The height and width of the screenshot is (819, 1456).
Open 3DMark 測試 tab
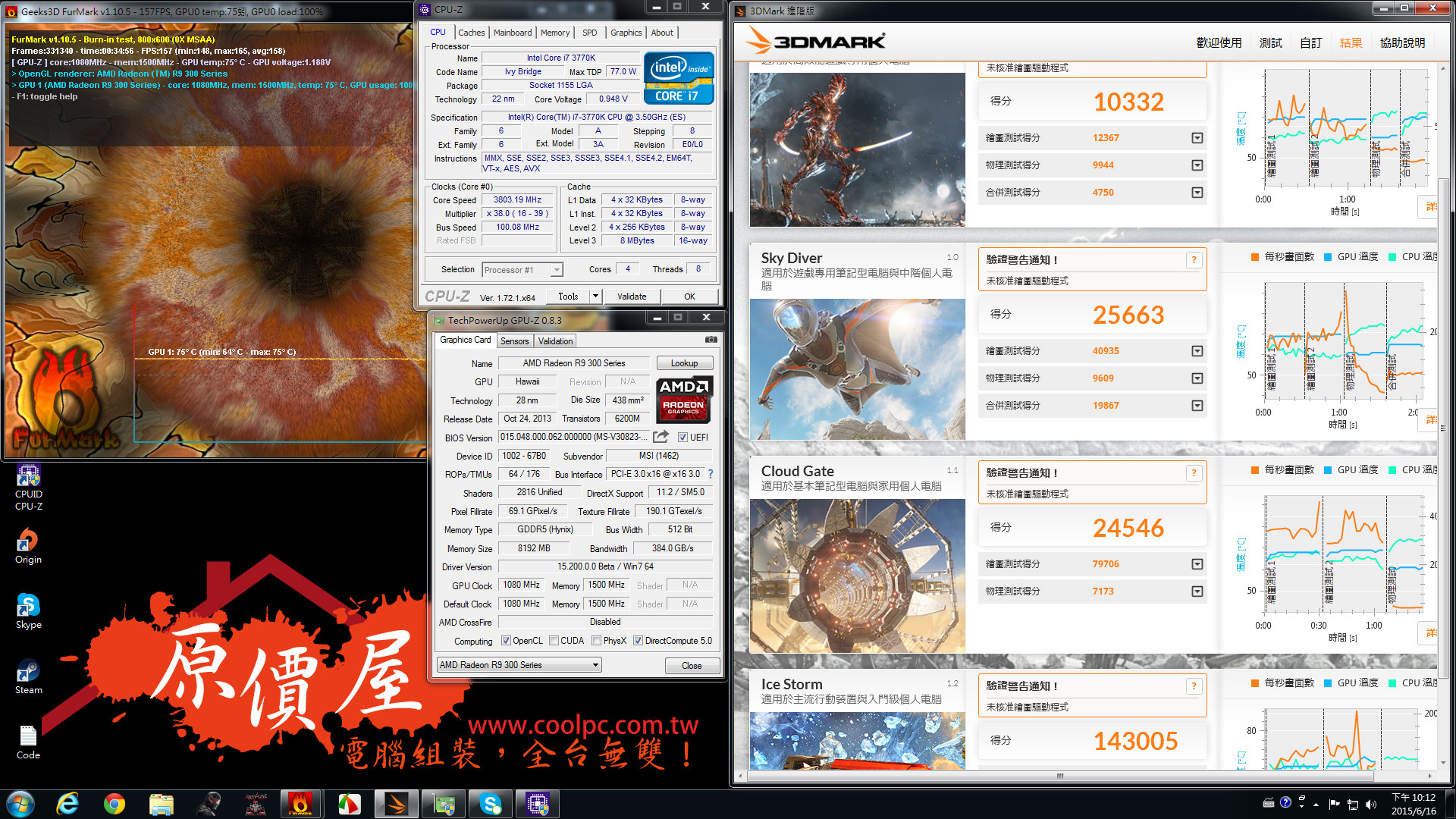pos(1271,43)
